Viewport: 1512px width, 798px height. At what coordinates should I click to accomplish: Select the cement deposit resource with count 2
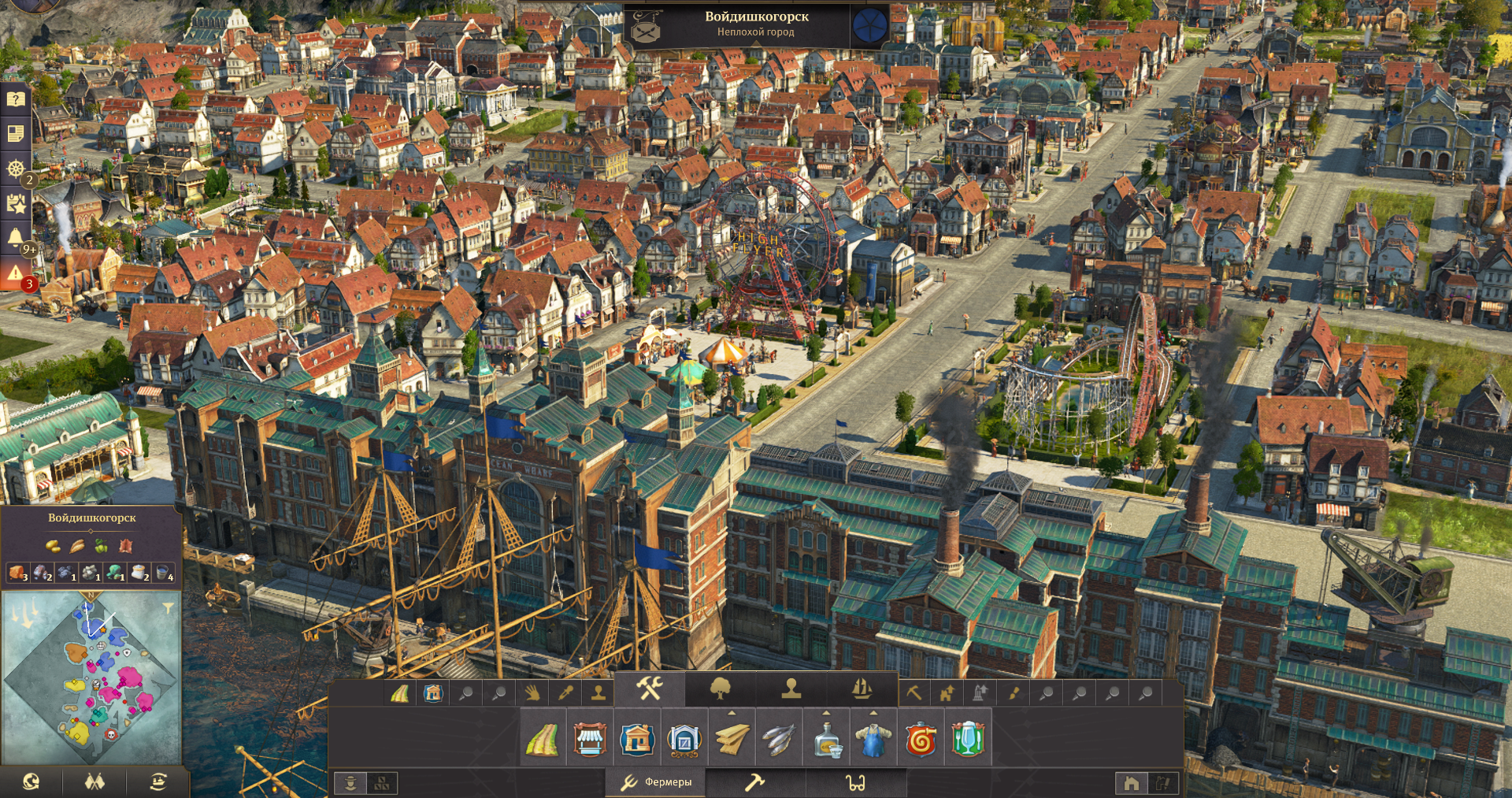(140, 572)
